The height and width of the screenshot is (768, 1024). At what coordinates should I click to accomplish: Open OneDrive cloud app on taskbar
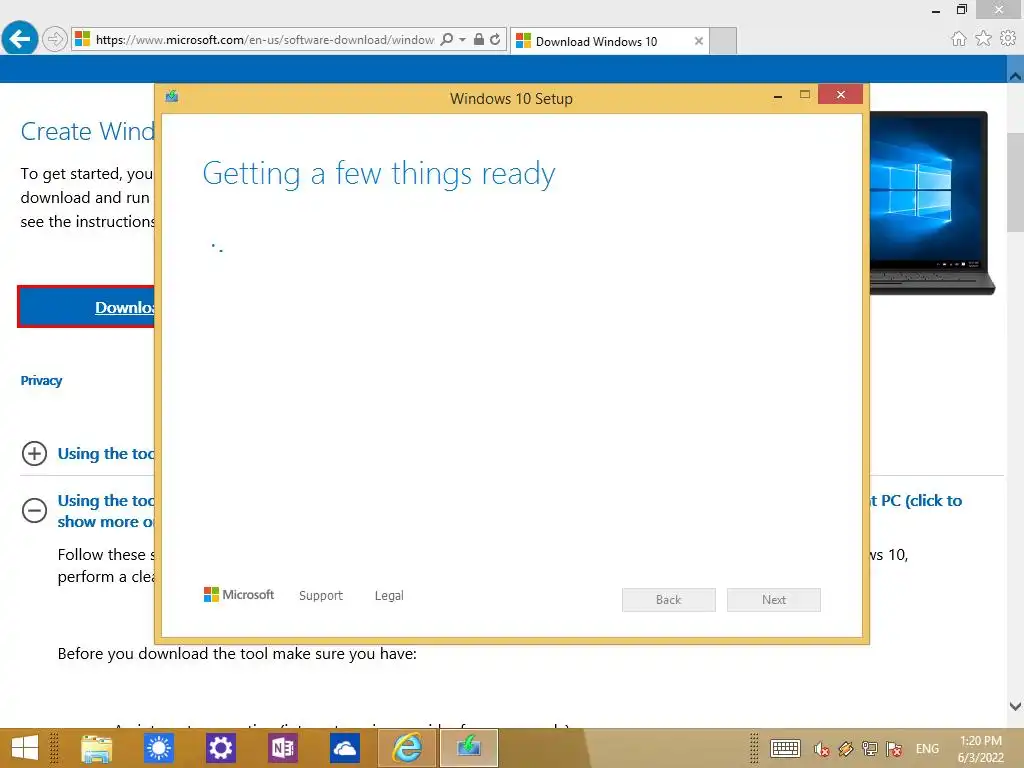click(x=345, y=748)
